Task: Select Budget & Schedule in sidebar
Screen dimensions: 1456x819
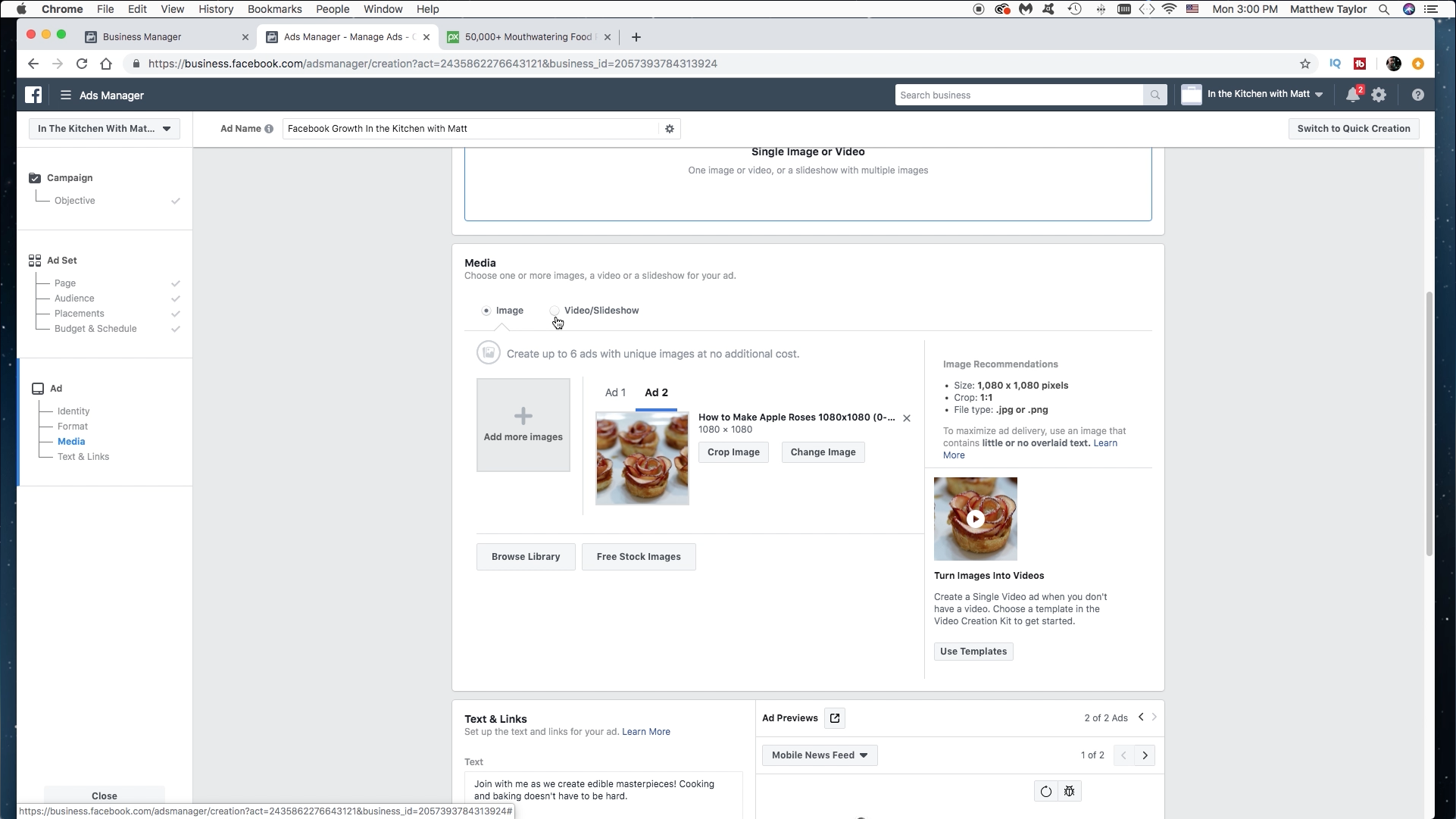Action: (95, 329)
